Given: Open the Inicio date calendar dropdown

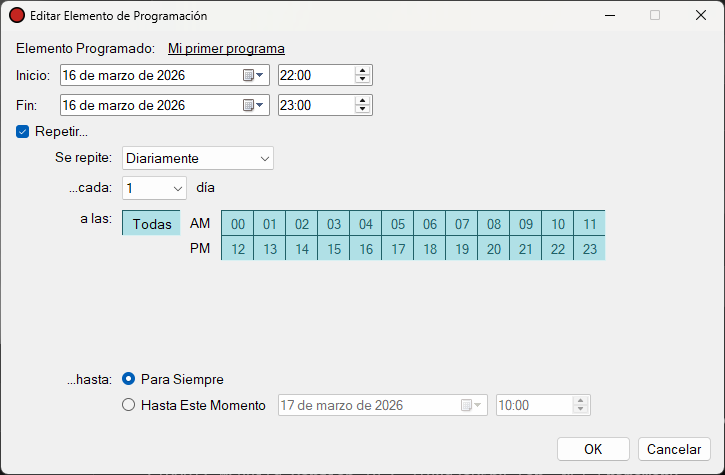Looking at the screenshot, I should [x=253, y=75].
